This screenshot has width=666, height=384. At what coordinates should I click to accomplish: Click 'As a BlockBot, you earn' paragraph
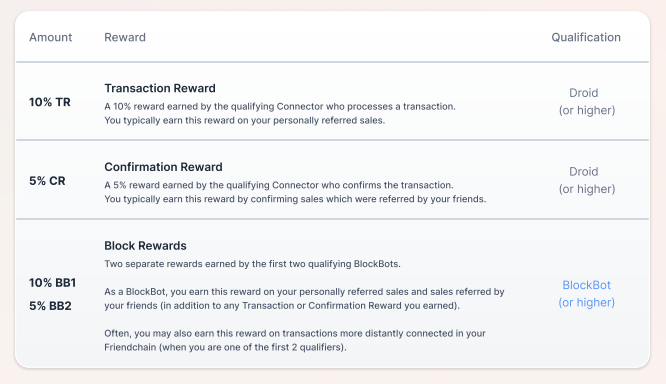click(x=304, y=299)
